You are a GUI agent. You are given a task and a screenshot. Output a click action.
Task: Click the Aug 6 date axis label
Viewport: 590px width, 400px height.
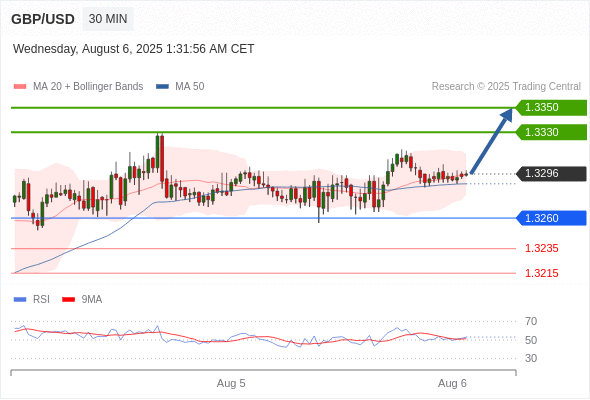click(x=452, y=383)
